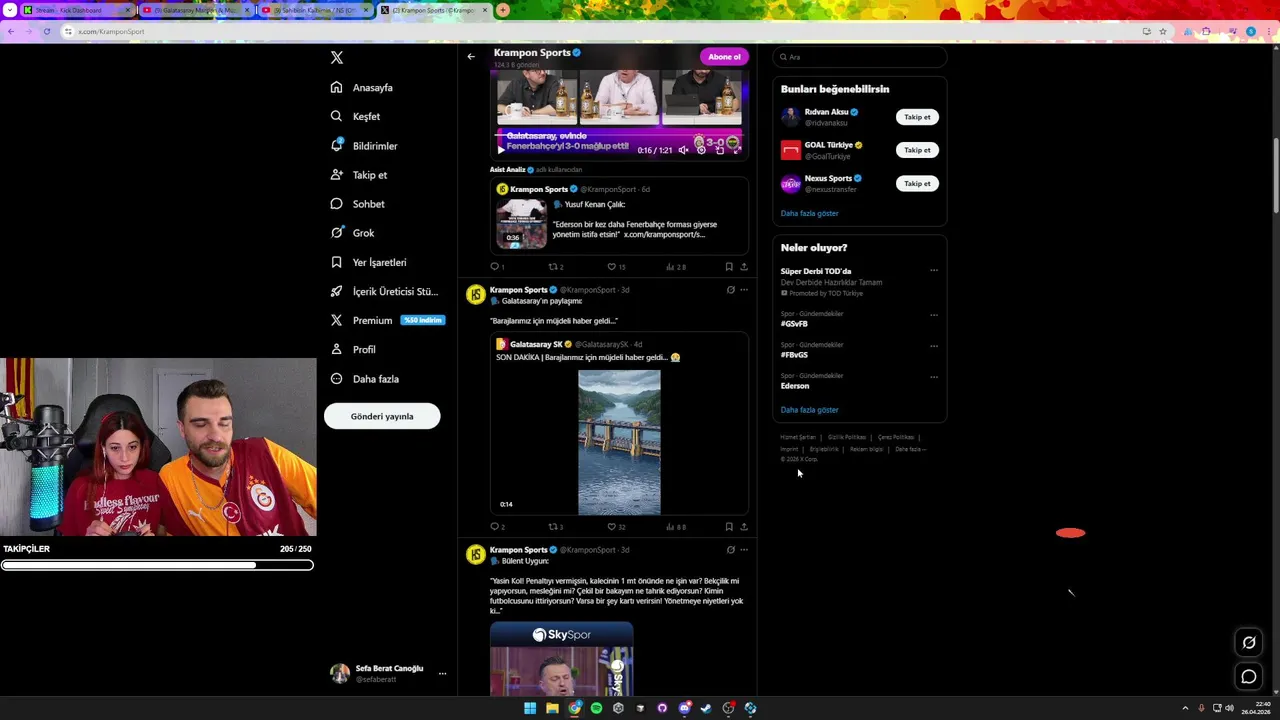Click Daha fazla göster under Neler oluyor
Viewport: 1280px width, 720px height.
[809, 410]
